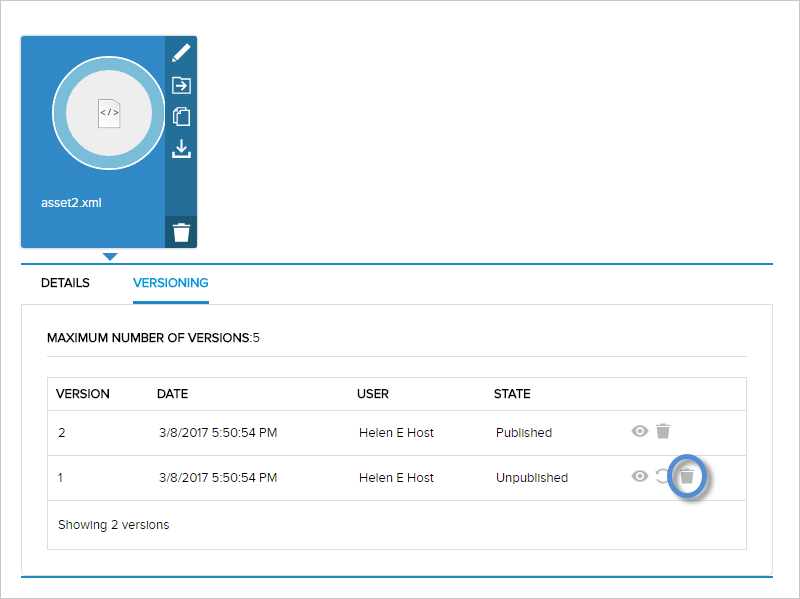Delete version 2 with its trash icon
The height and width of the screenshot is (599, 800).
663,431
